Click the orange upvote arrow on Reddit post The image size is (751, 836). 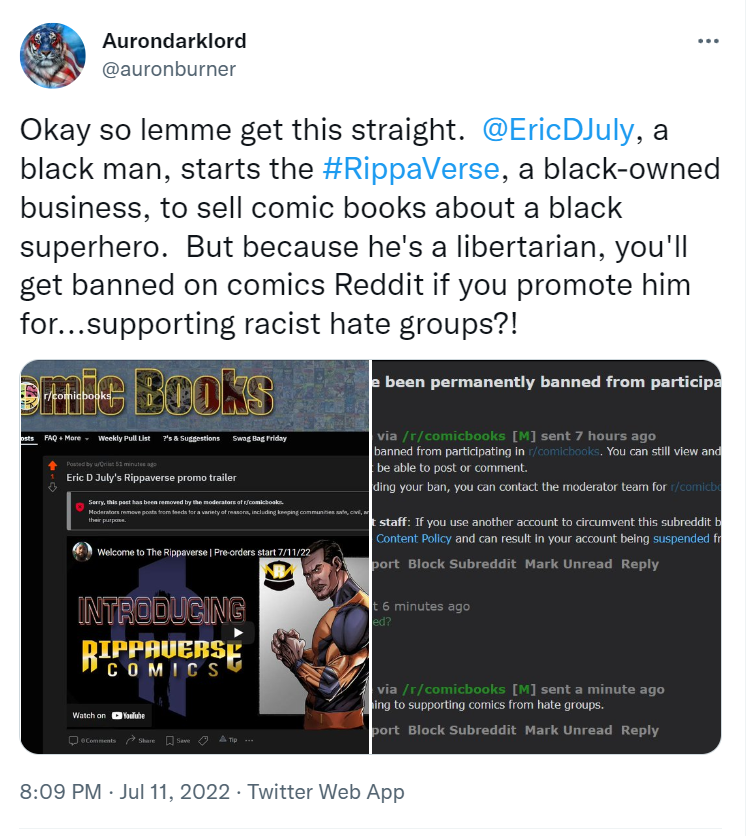[x=52, y=465]
